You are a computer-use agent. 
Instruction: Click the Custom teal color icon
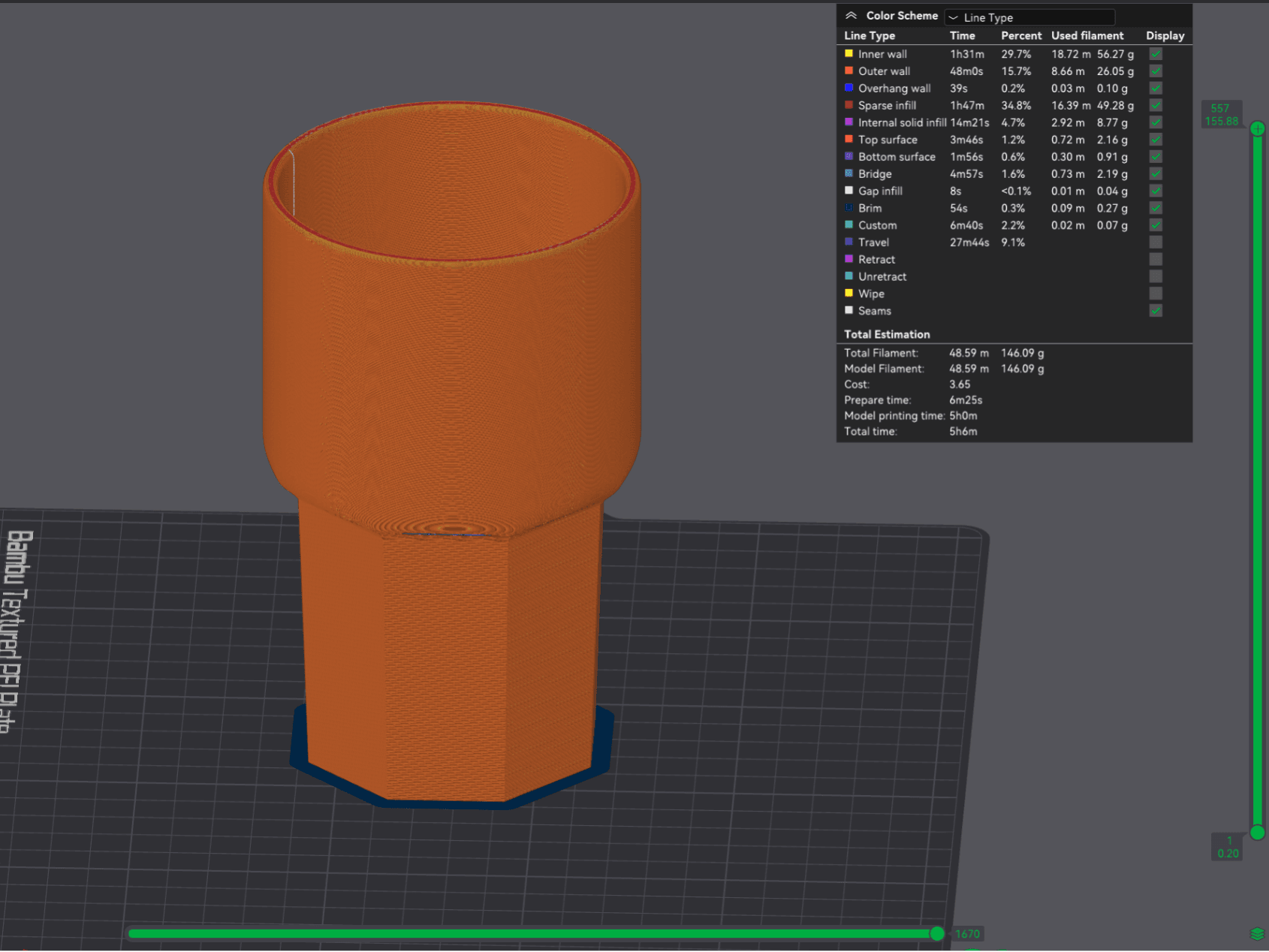click(849, 224)
